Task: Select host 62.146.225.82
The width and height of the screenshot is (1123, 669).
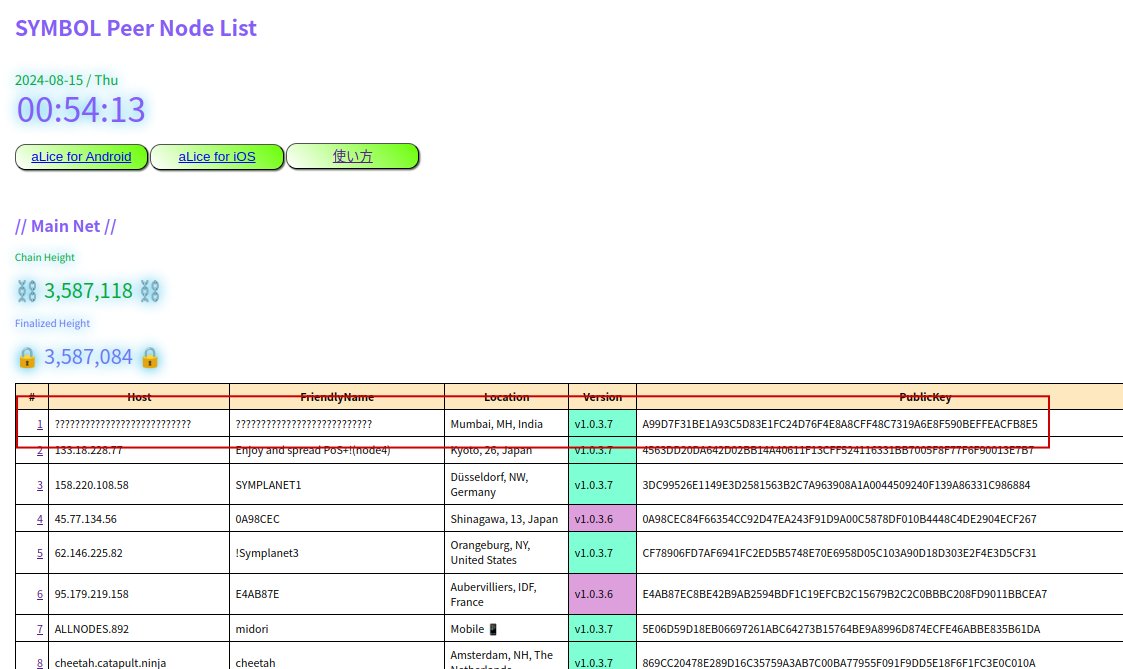Action: point(88,553)
